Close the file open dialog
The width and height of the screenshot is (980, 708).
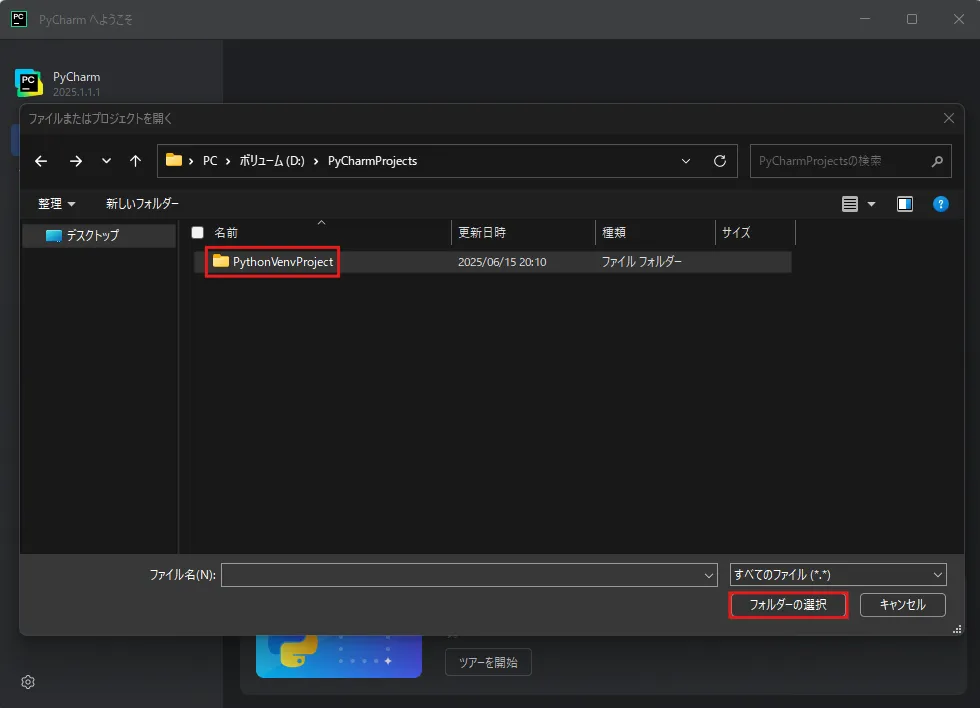[x=949, y=118]
